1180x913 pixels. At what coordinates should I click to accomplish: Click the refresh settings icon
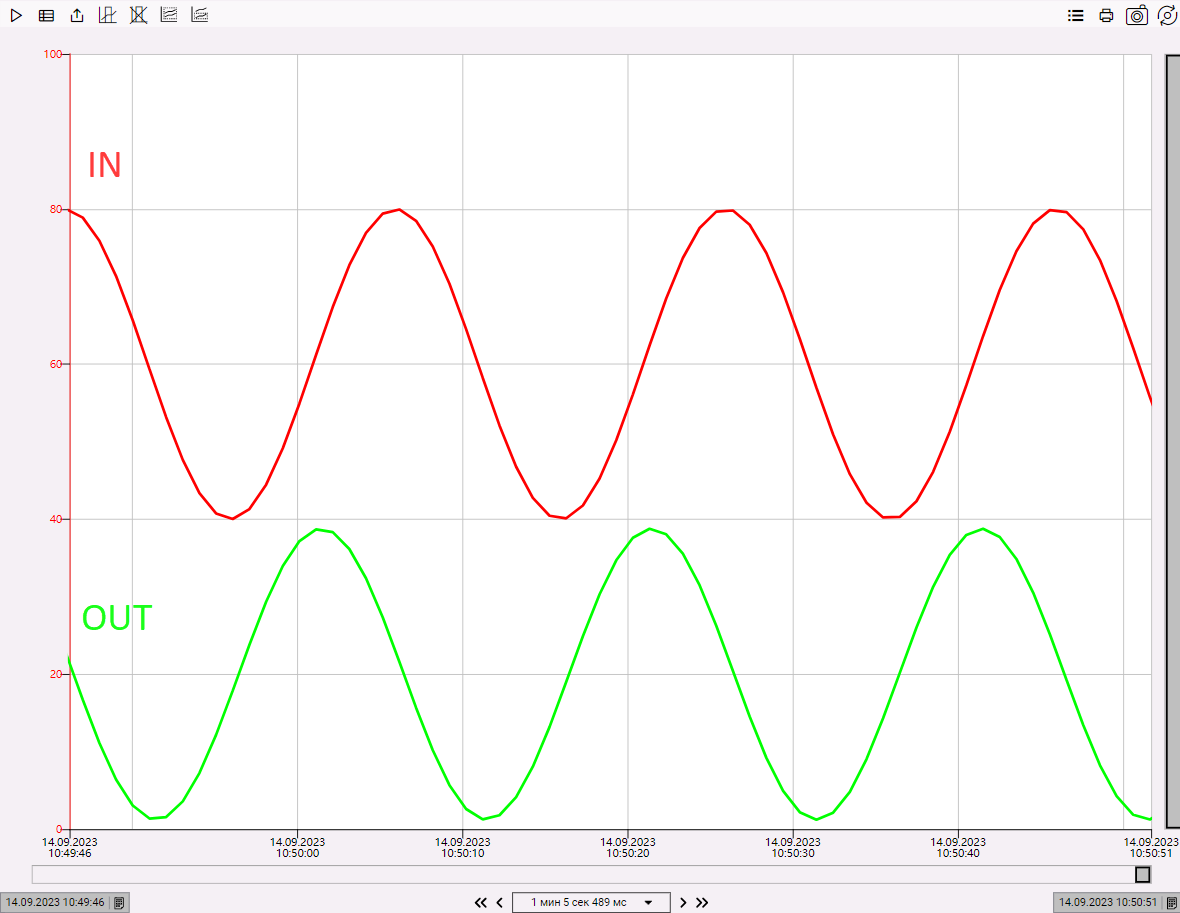point(1167,15)
